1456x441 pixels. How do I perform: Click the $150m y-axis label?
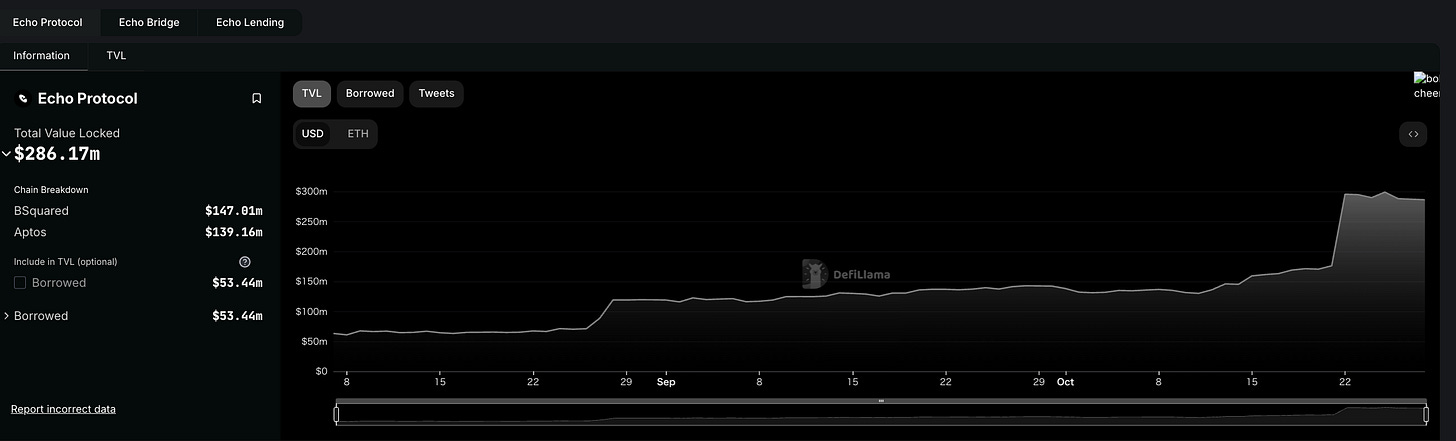click(x=312, y=281)
